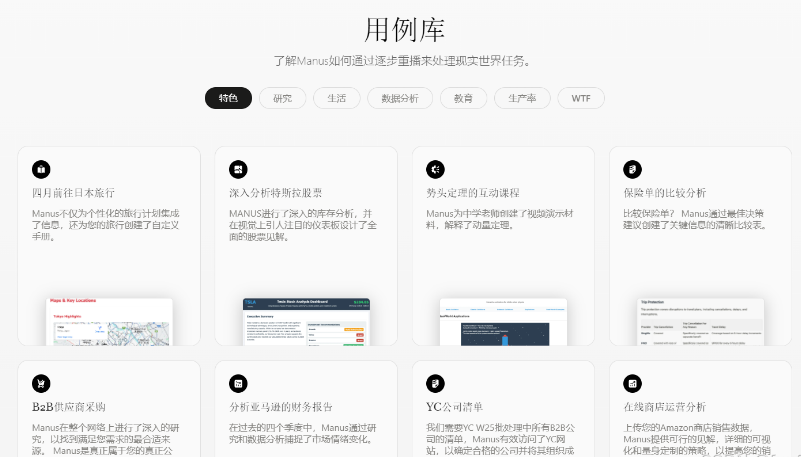Open the 势头定理的互动课程 title

click(x=473, y=193)
